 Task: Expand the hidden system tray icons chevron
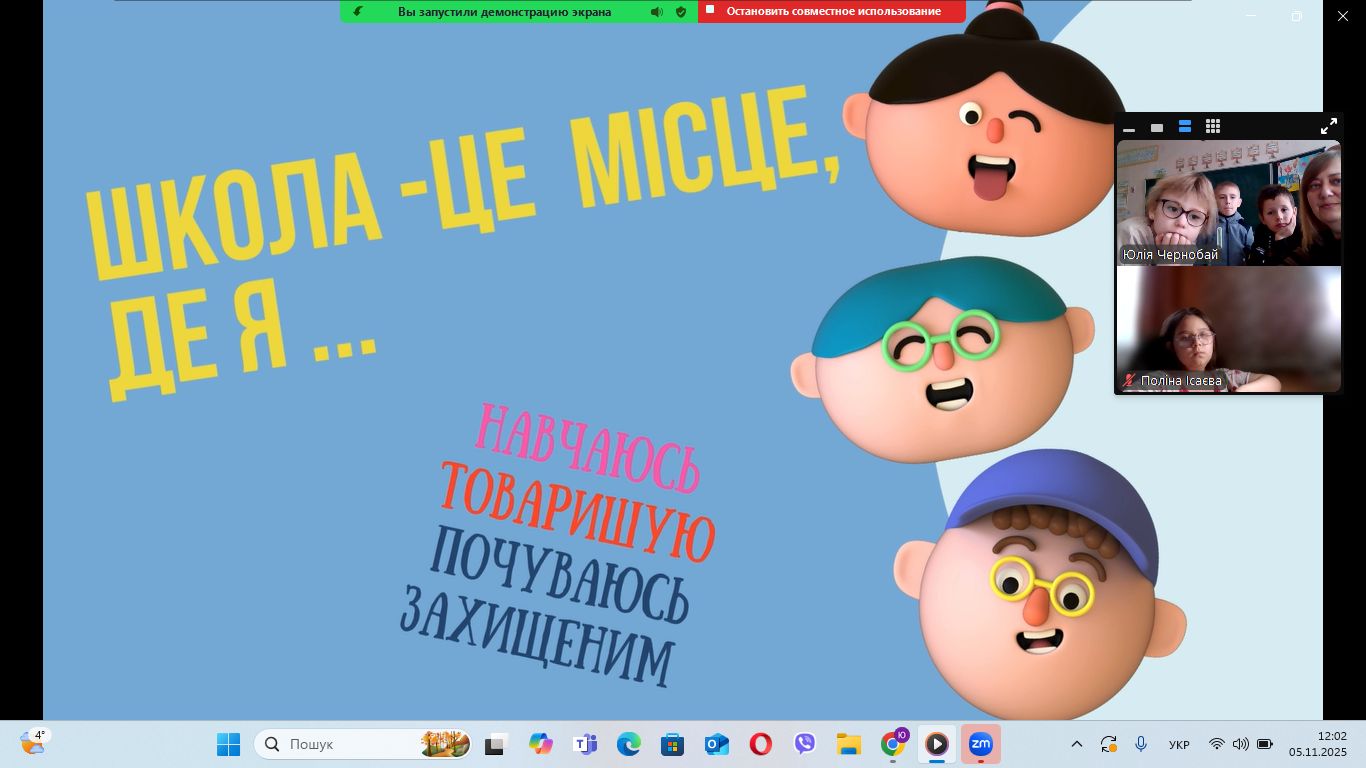1077,744
